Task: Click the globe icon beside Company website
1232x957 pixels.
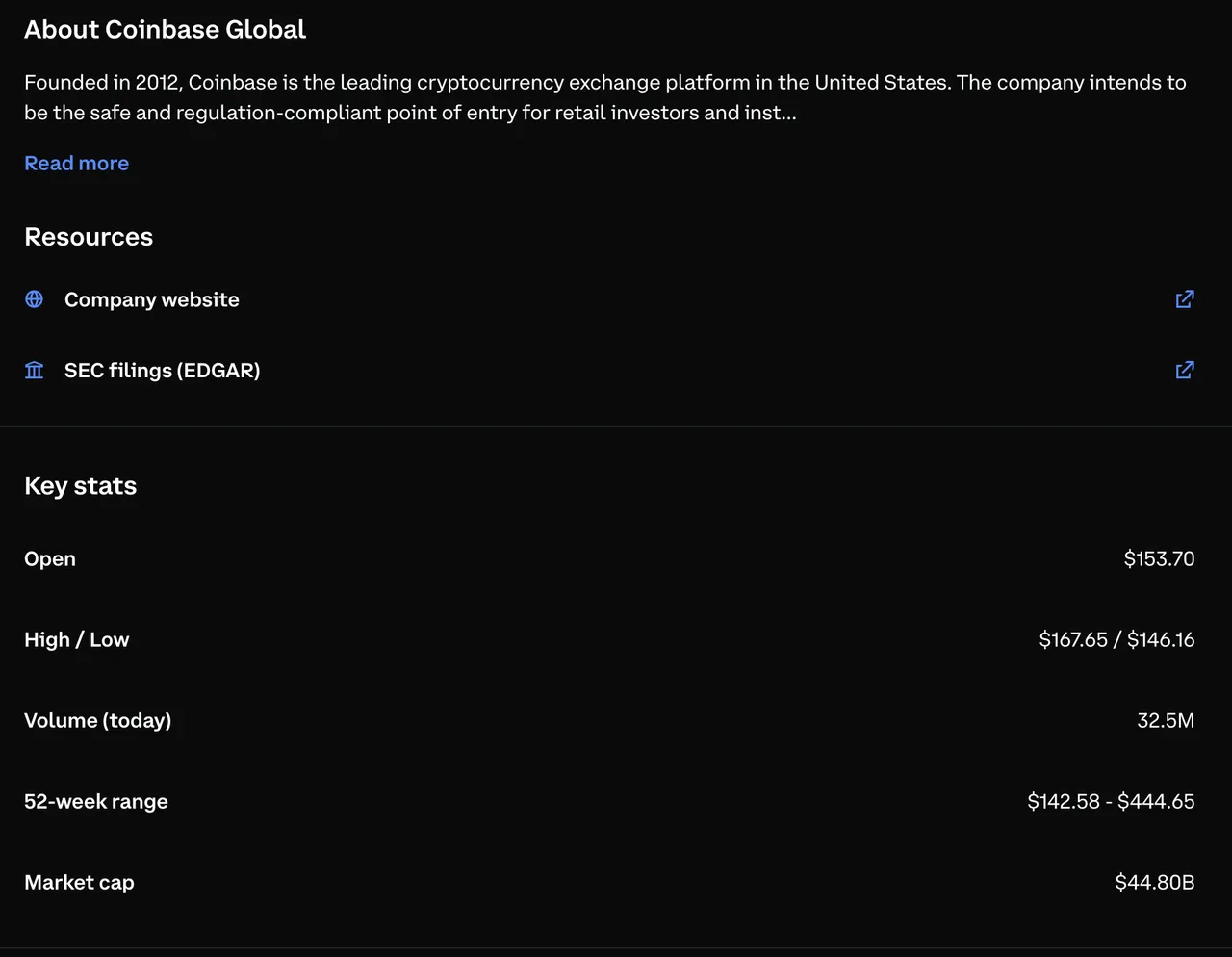Action: (34, 299)
